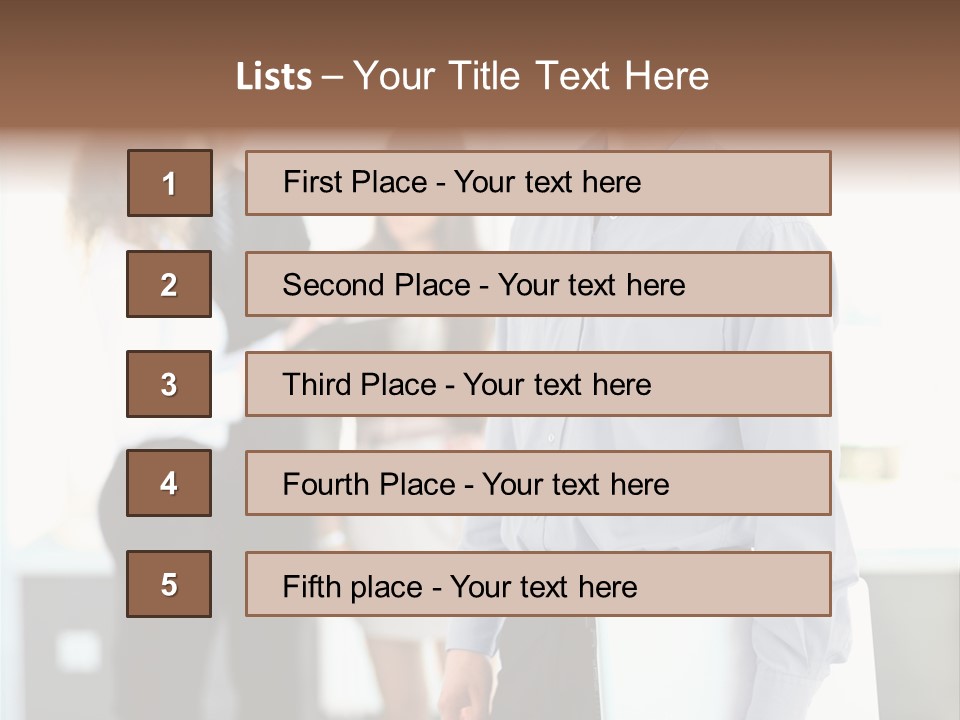Click empty right end of Fifth place bar
Screen dimensions: 960x720
pyautogui.click(x=760, y=584)
